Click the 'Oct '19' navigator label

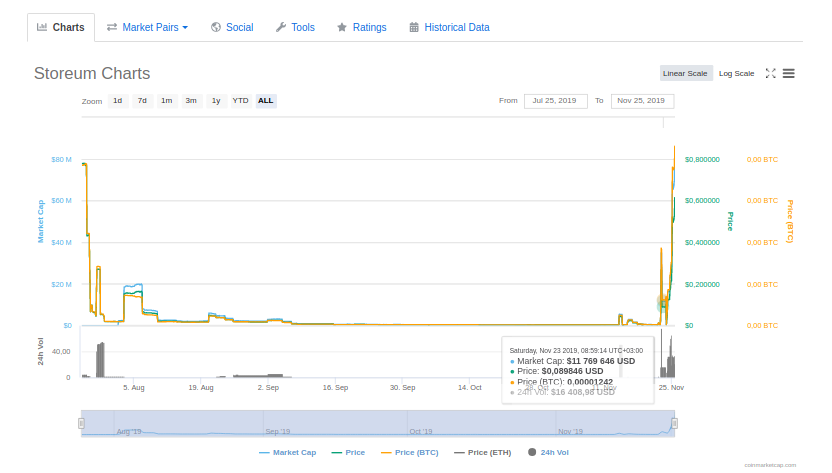pos(421,432)
